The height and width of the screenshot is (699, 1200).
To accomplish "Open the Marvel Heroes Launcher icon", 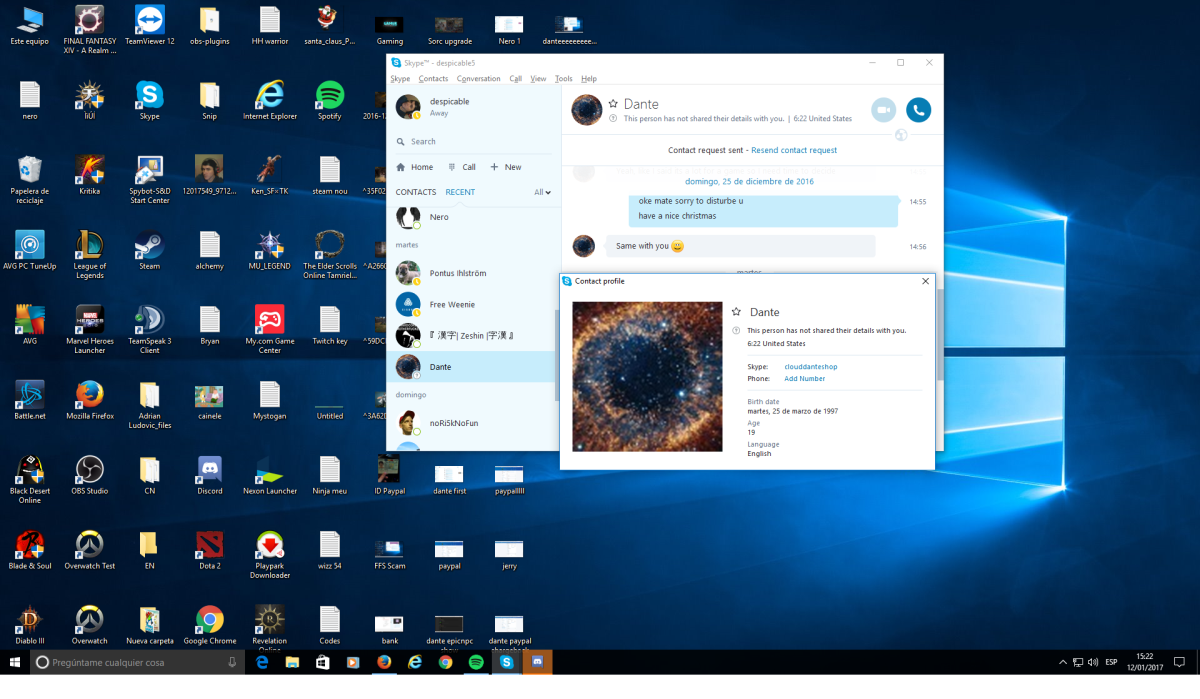I will click(90, 329).
